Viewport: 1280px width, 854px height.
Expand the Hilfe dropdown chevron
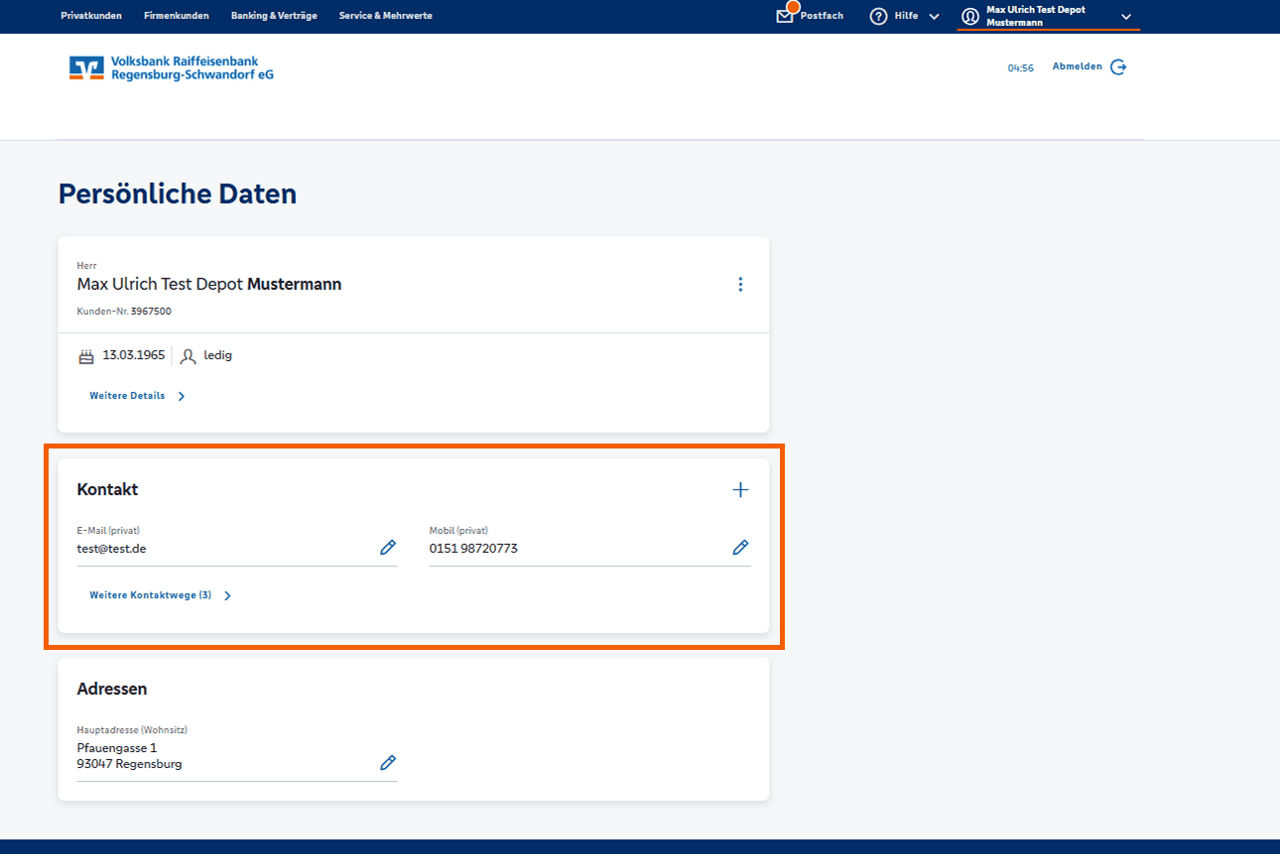(x=933, y=16)
